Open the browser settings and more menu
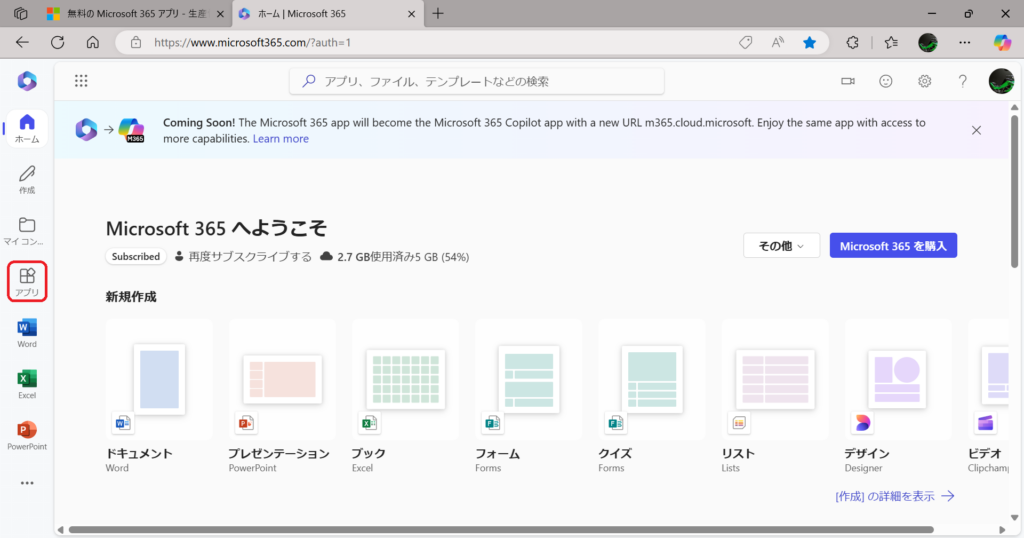The width and height of the screenshot is (1024, 538). point(965,42)
